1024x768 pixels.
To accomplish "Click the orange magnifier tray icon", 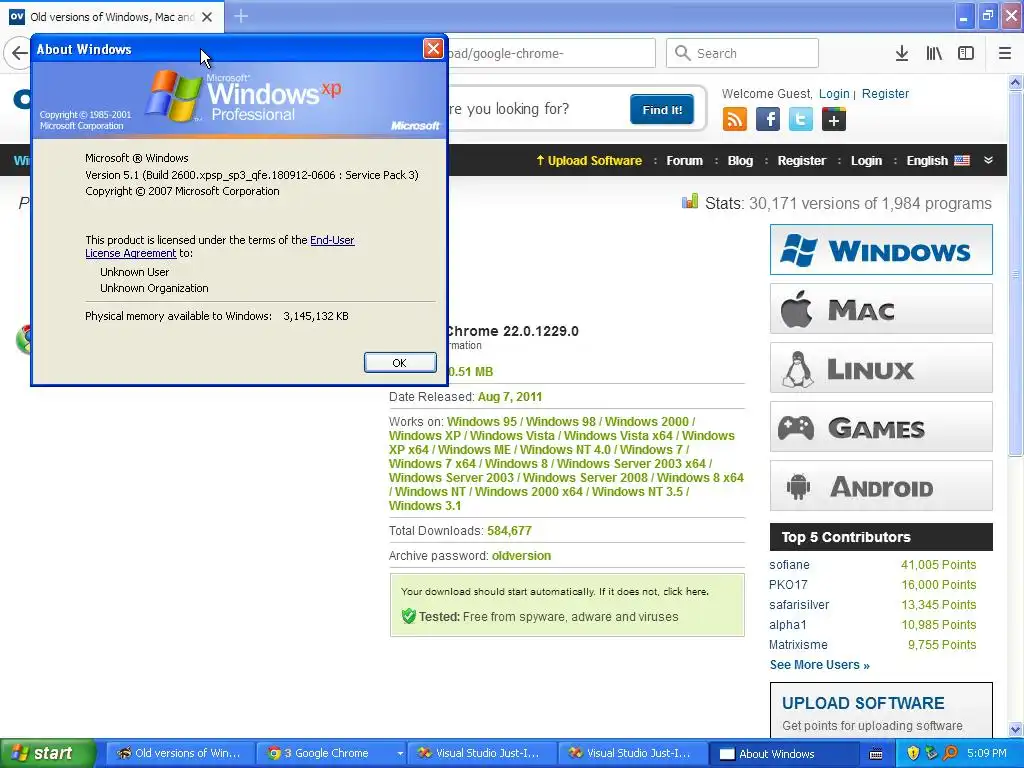I will [x=950, y=753].
